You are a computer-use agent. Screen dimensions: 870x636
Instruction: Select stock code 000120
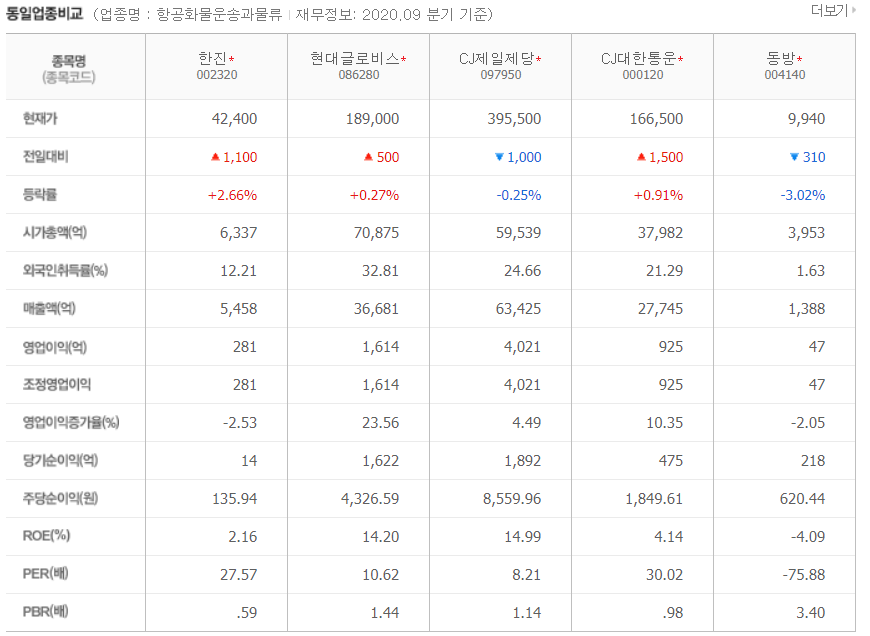click(x=643, y=75)
